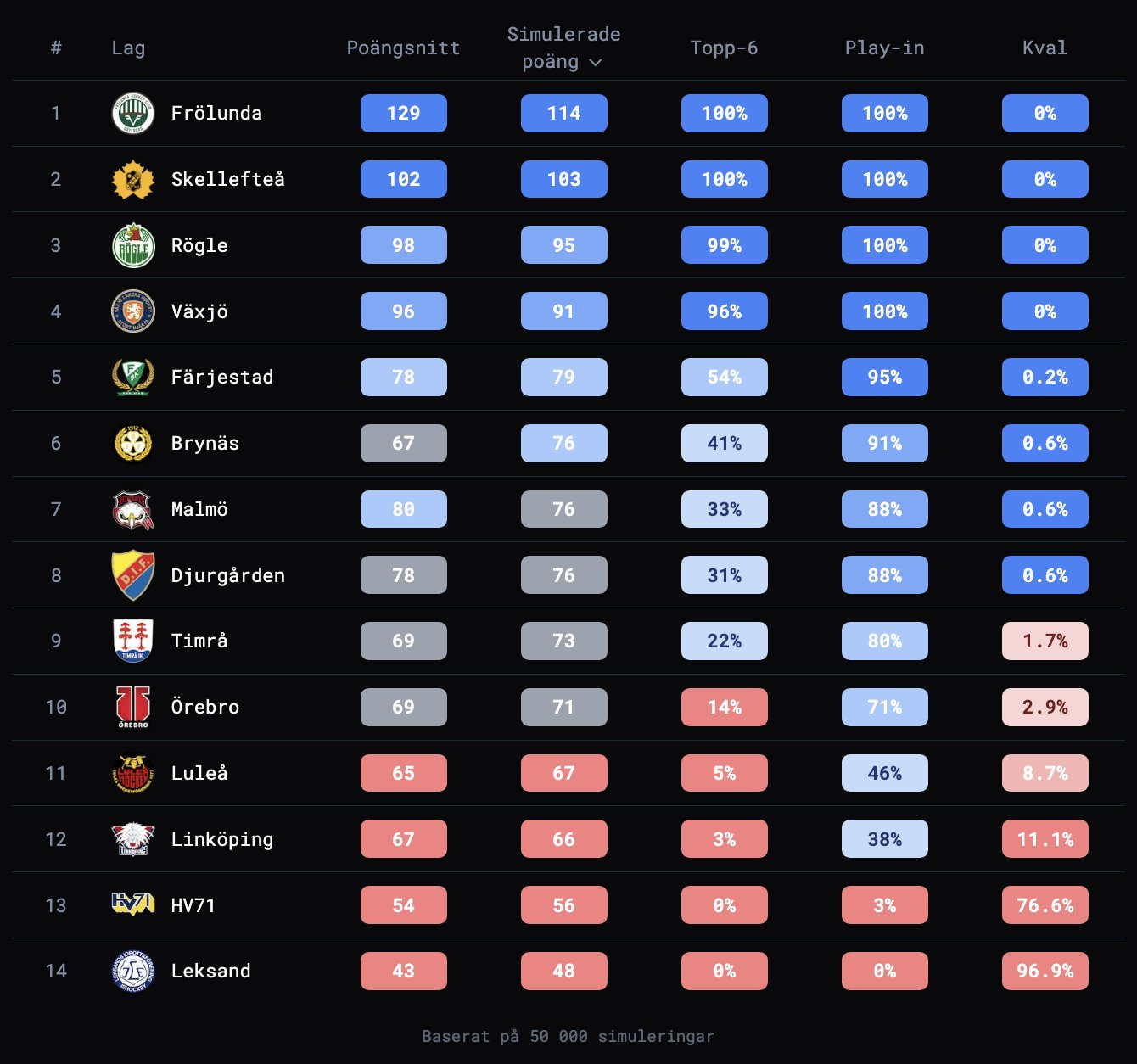The image size is (1137, 1064).
Task: Click the Färjestad team crest
Action: coord(133,377)
